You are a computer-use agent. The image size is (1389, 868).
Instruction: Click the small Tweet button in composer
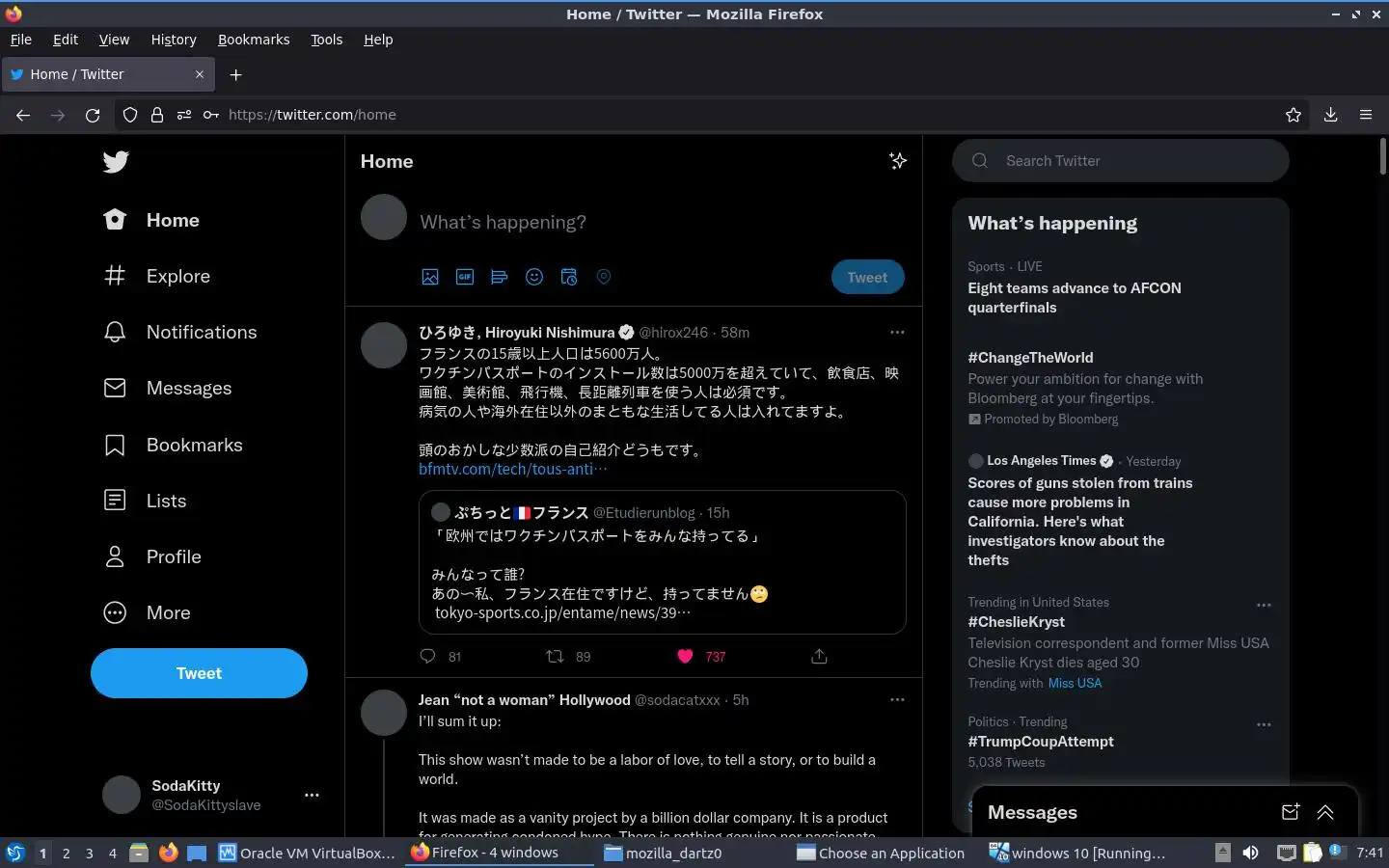[867, 277]
